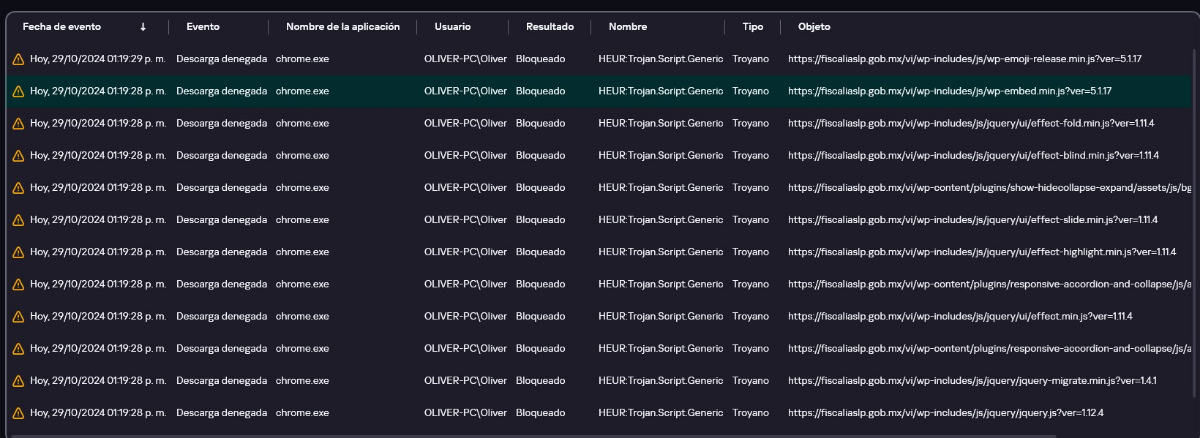Click the alert icon on the jquery.js?ver=1.12.4 row
This screenshot has height=438, width=1200.
(18, 413)
